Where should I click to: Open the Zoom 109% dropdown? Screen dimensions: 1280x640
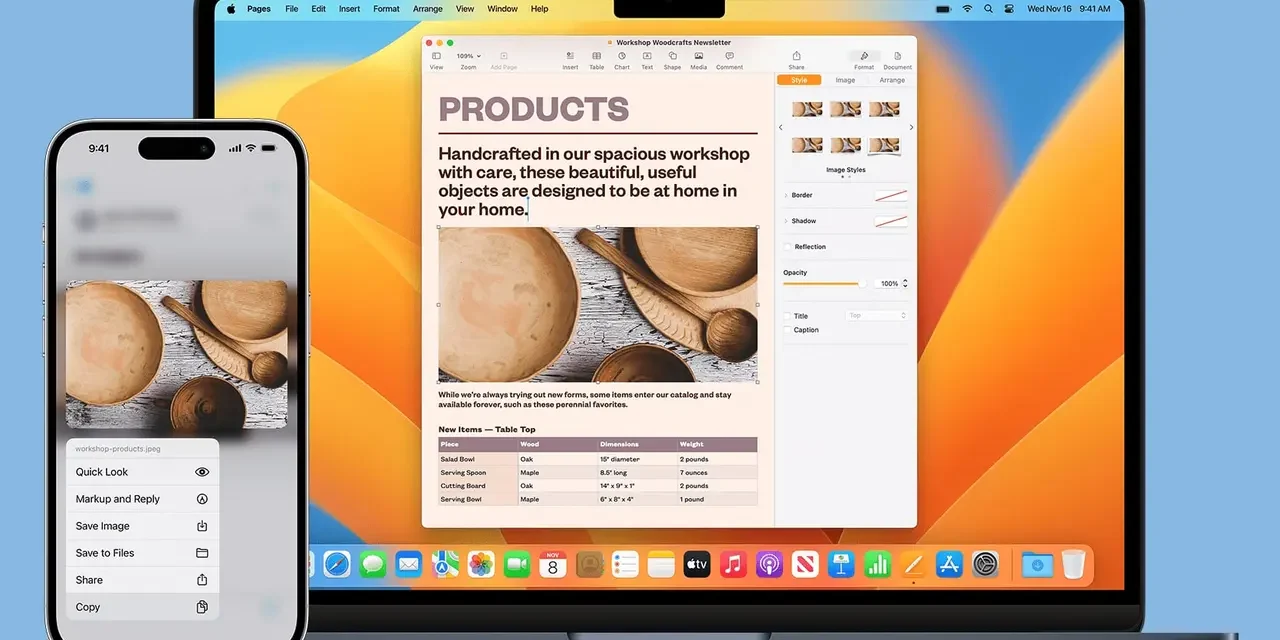(x=468, y=56)
